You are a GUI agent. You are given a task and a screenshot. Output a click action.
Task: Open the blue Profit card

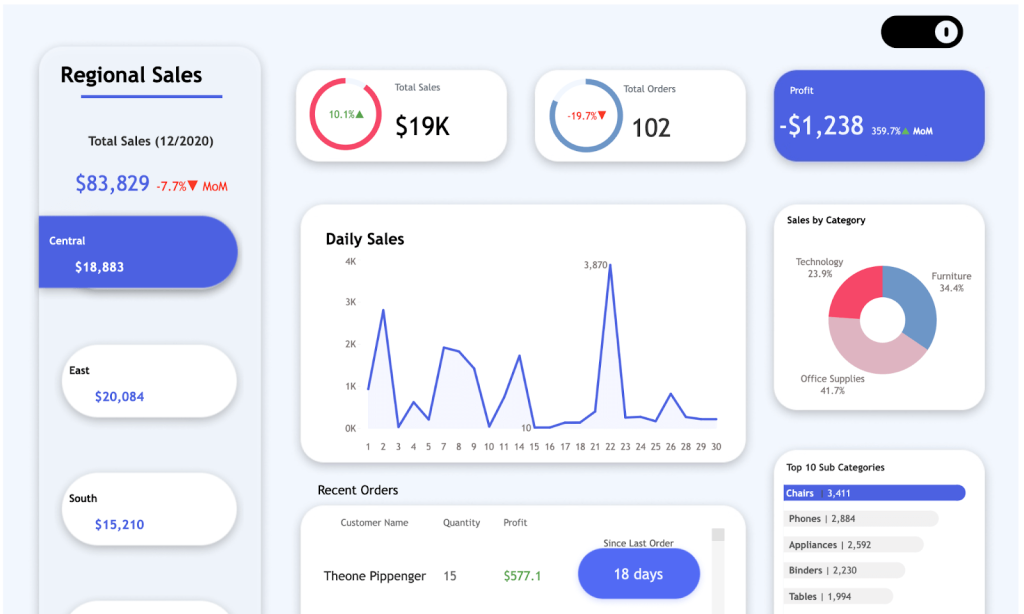pos(879,116)
